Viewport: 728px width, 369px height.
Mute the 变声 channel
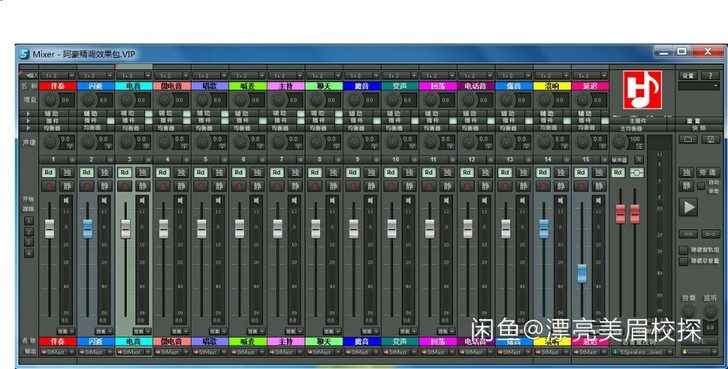409,186
